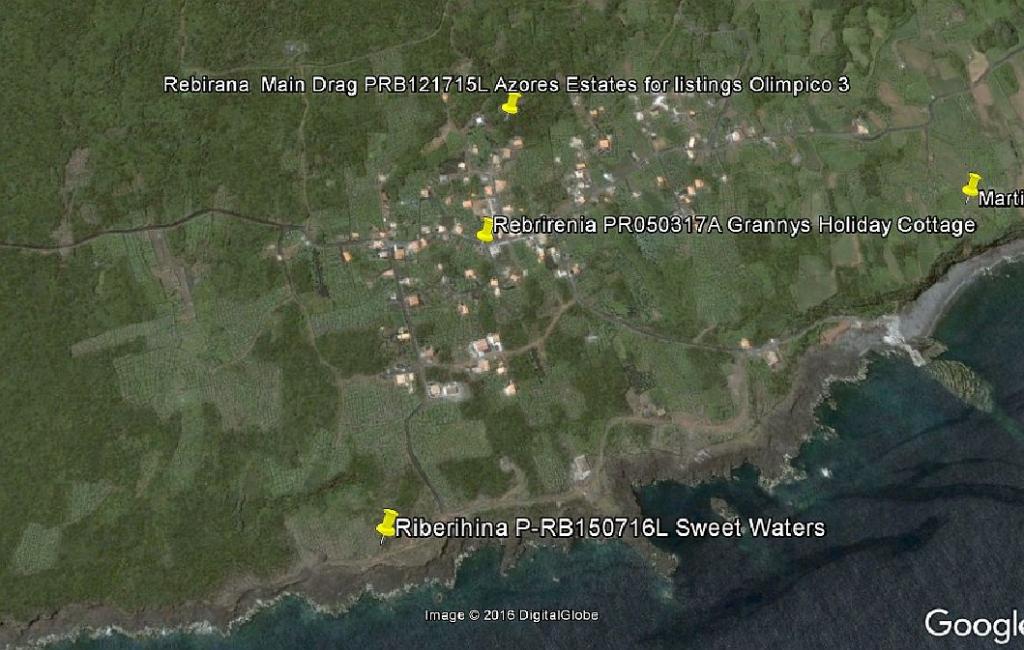Select the green islet offshore from the pier
Image resolution: width=1024 pixels, height=650 pixels.
(958, 382)
